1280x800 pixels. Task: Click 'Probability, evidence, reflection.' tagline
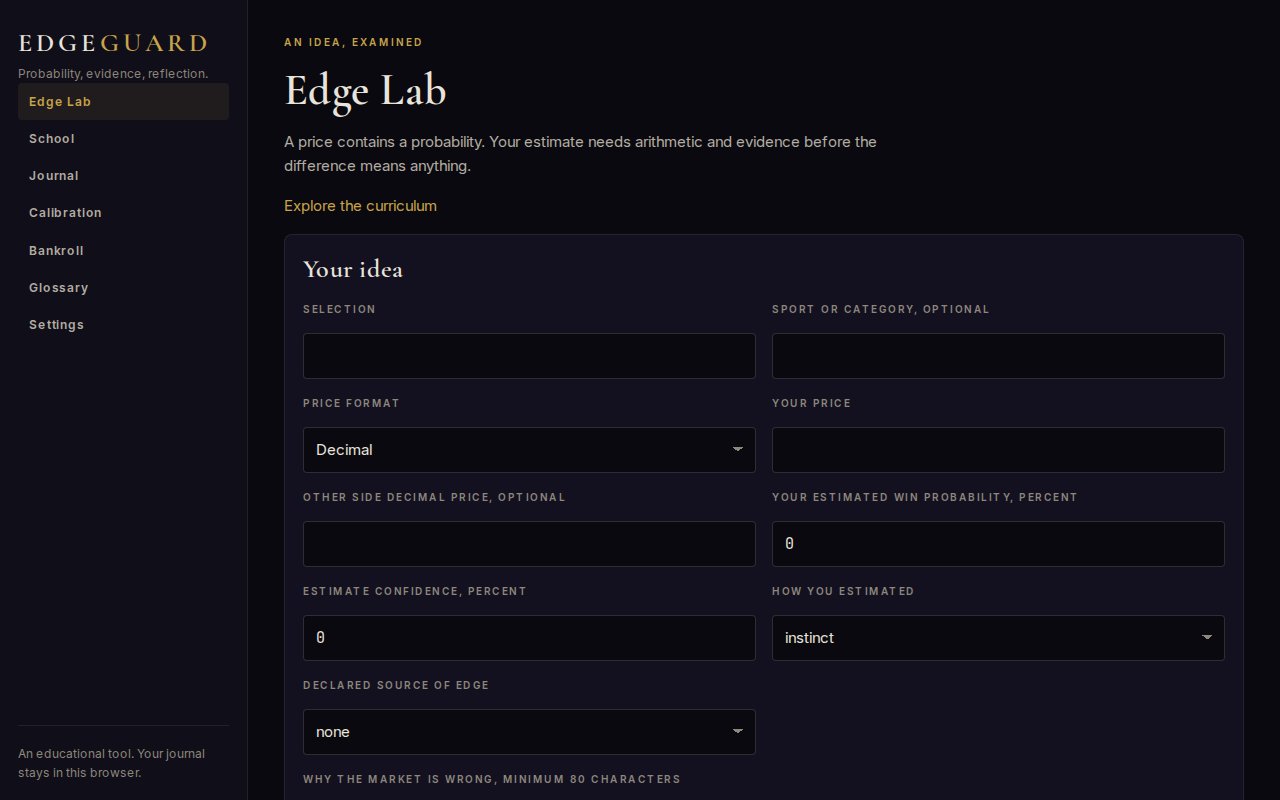[x=113, y=74]
